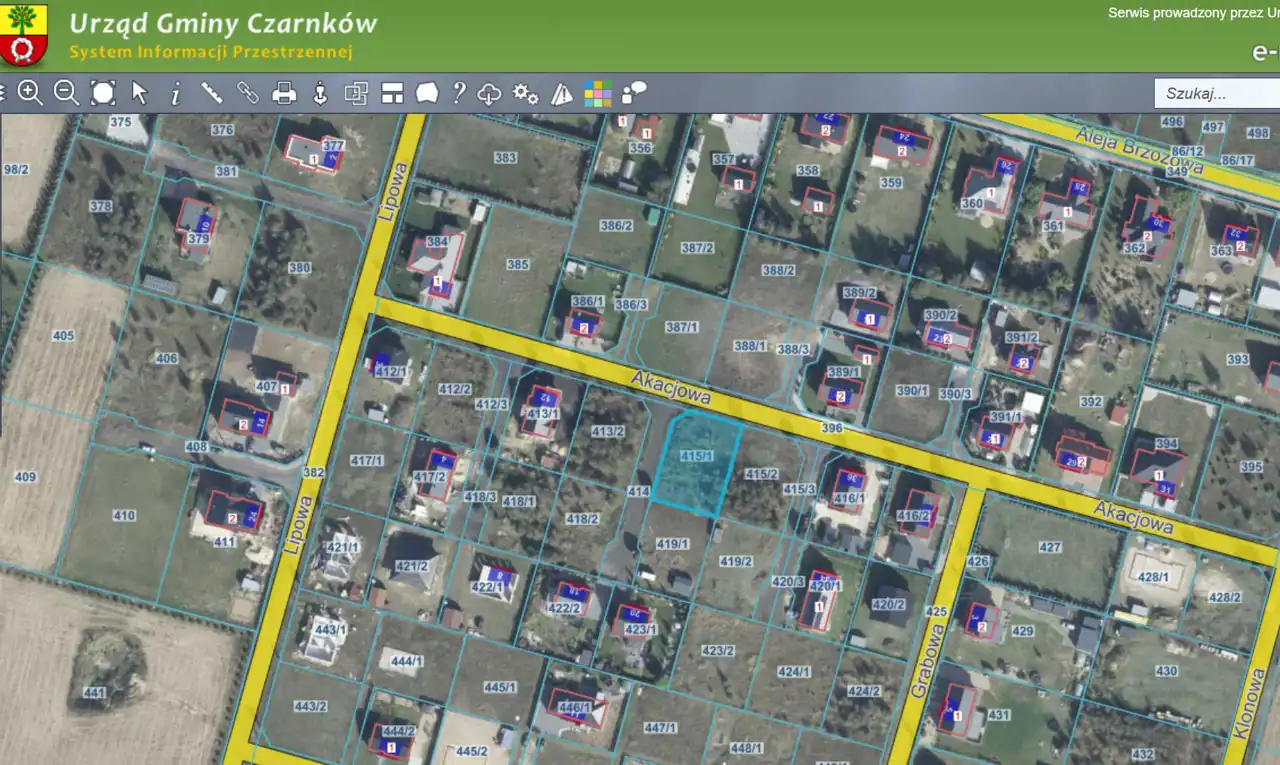Toggle the overlapping layers tool
This screenshot has height=765, width=1280.
(356, 93)
